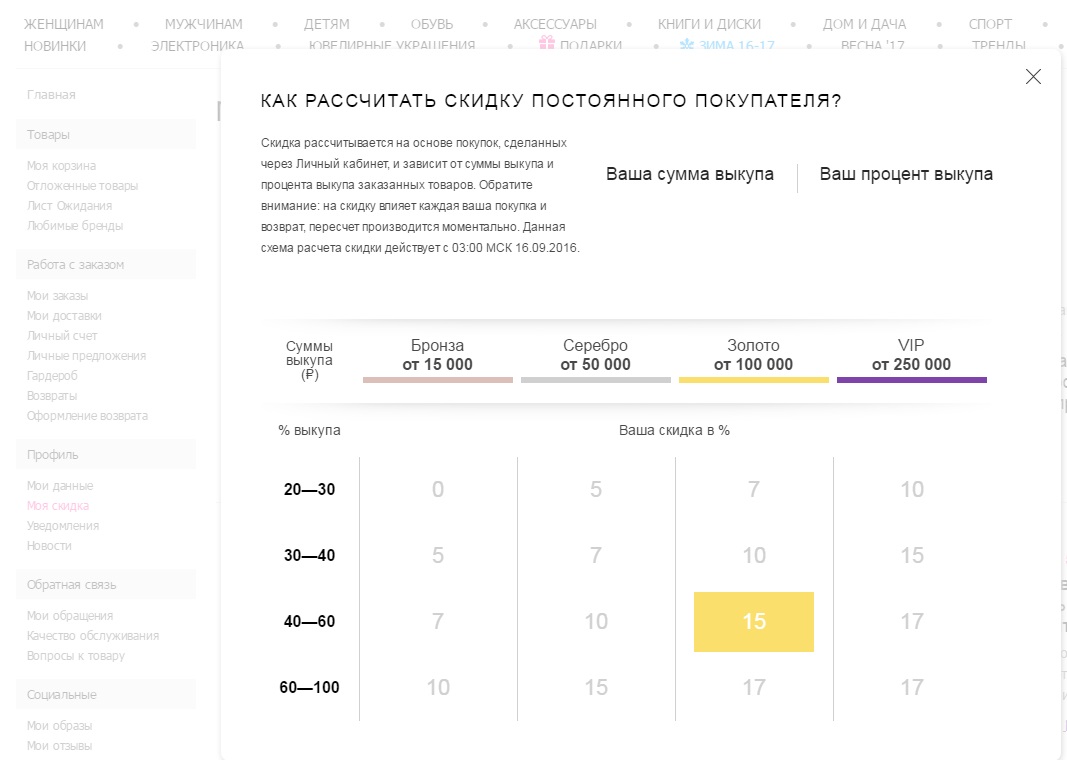Go to the Книги и диски section
This screenshot has width=1067, height=760.
click(709, 24)
